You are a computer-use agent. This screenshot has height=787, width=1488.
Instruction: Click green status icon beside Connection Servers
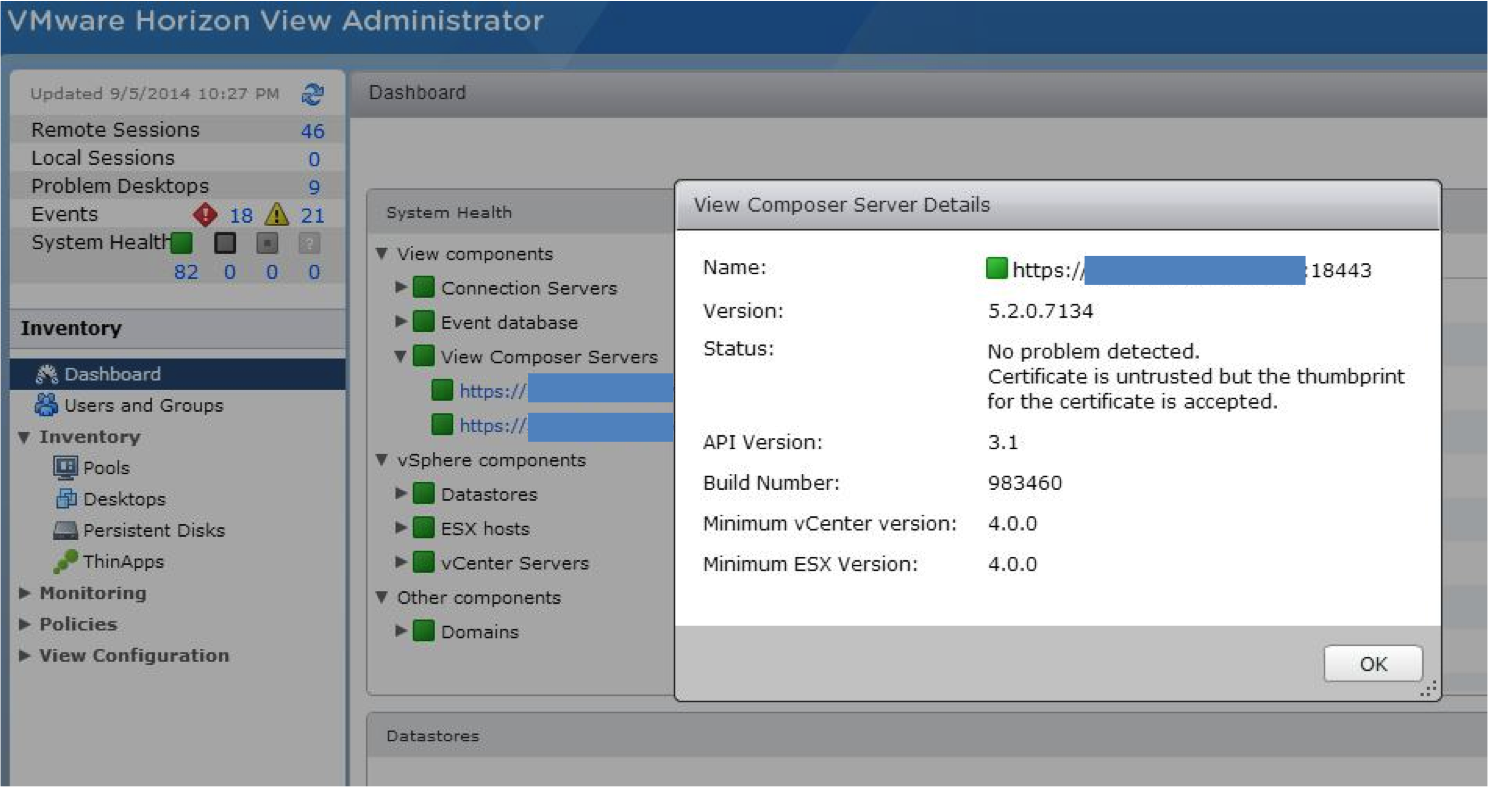point(424,288)
